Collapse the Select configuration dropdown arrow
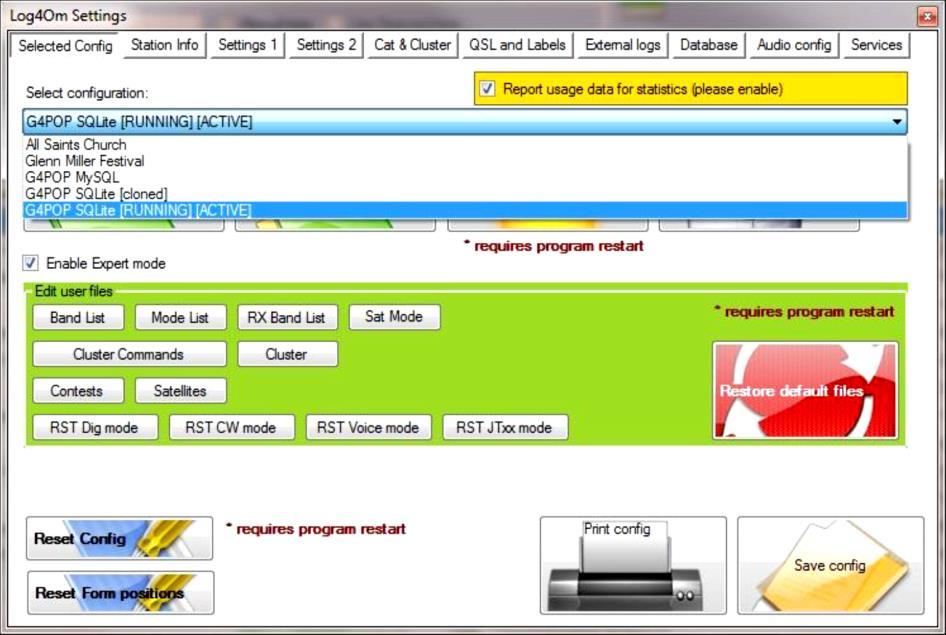The image size is (946, 635). [897, 122]
